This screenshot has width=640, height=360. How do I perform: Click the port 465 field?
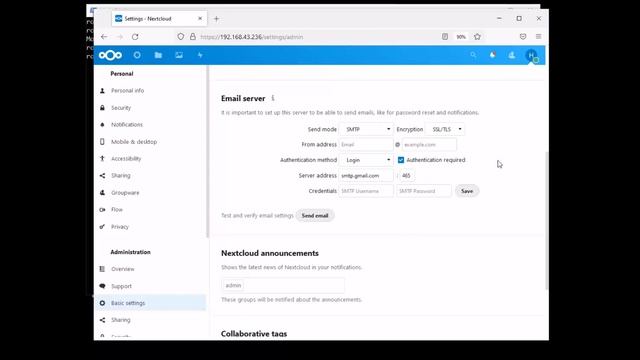(407, 176)
